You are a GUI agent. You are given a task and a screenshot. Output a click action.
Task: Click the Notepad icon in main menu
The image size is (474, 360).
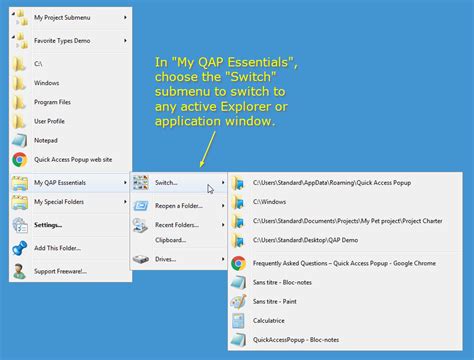pos(20,140)
